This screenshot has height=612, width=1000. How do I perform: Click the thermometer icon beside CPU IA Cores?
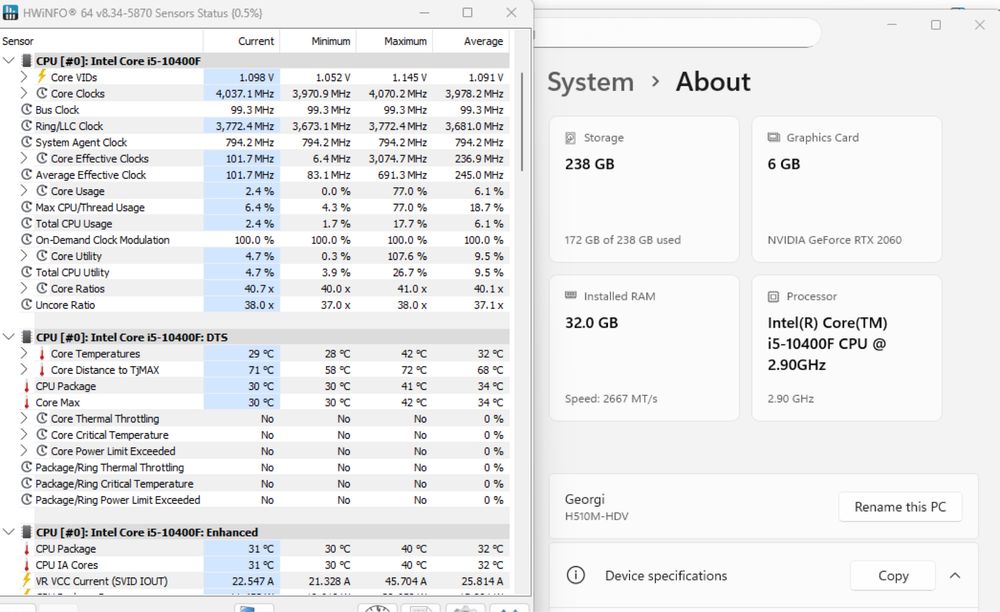26,565
